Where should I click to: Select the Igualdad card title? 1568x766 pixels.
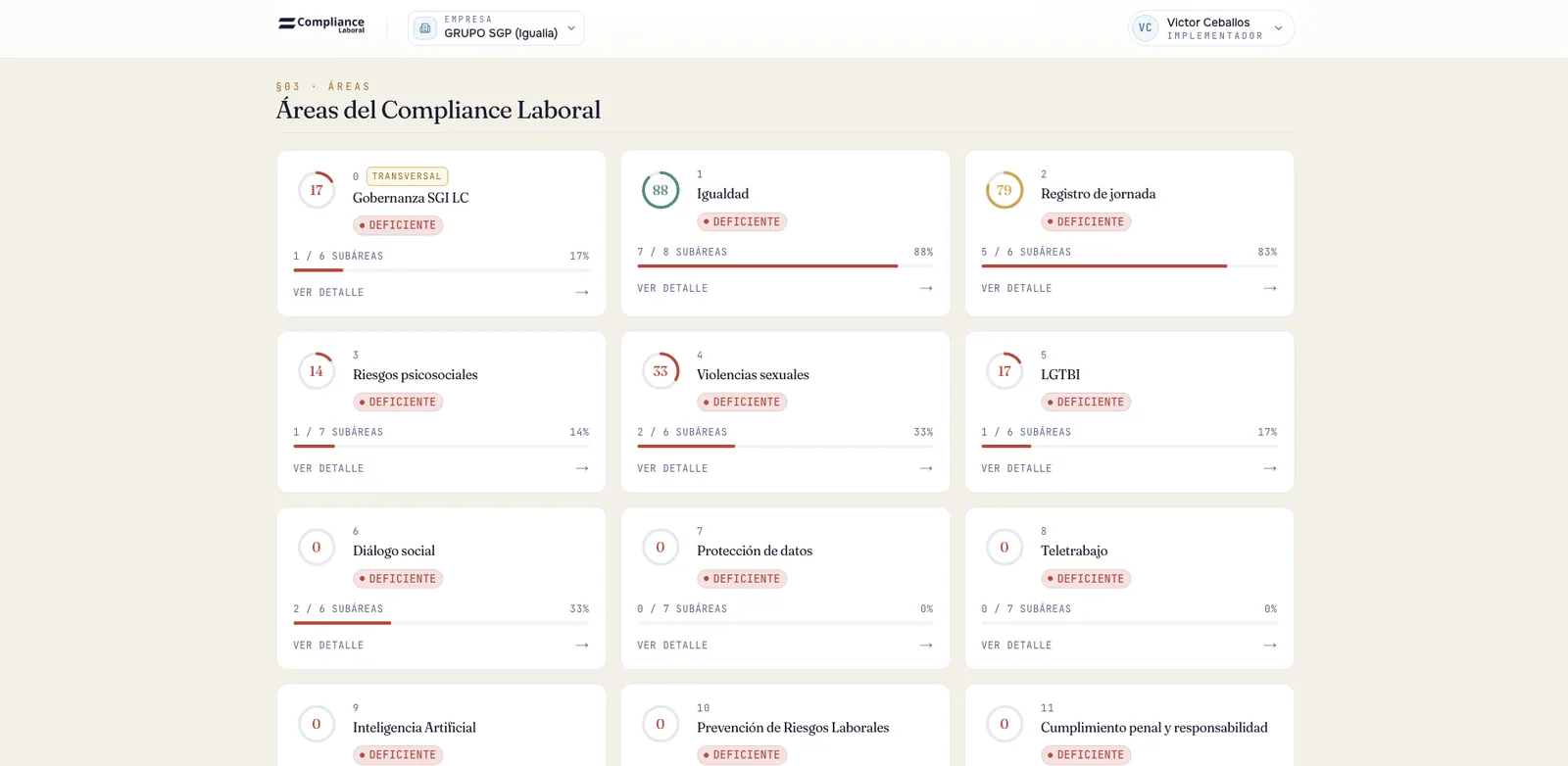pos(722,194)
